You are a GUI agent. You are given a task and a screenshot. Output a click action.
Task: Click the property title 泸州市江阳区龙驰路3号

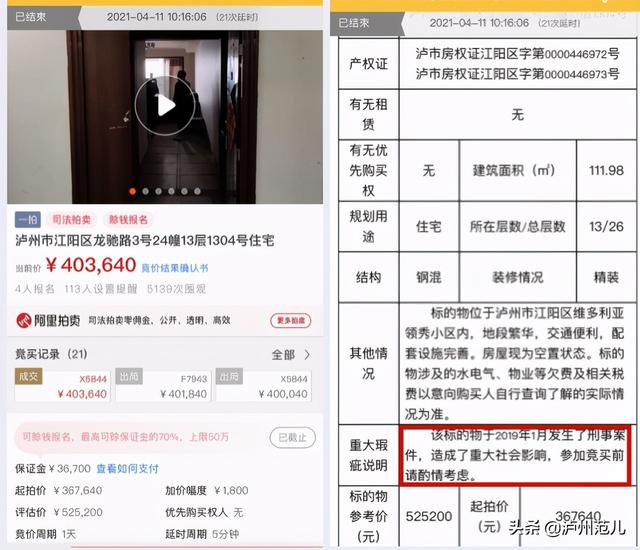(144, 241)
